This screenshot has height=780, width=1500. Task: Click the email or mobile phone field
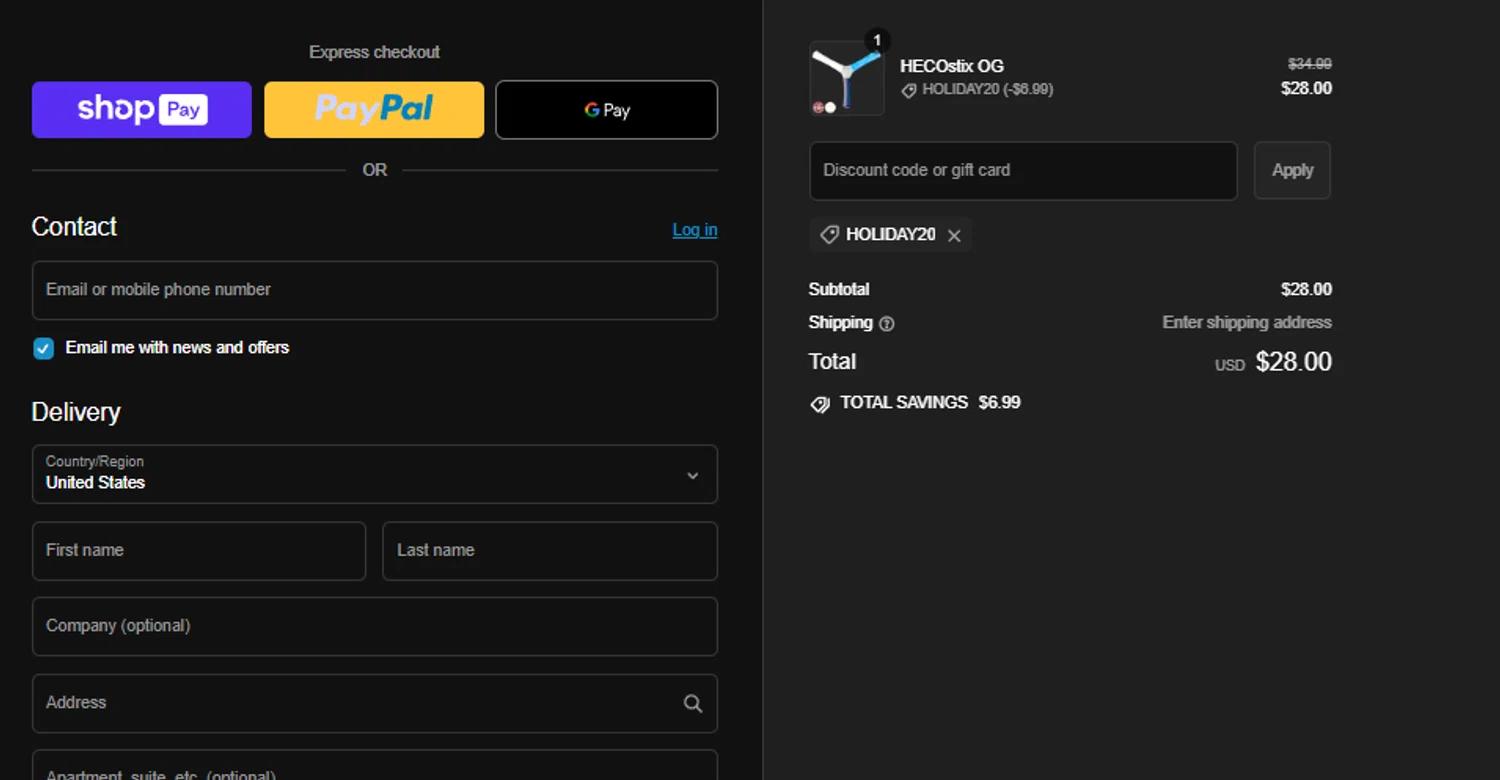(375, 290)
